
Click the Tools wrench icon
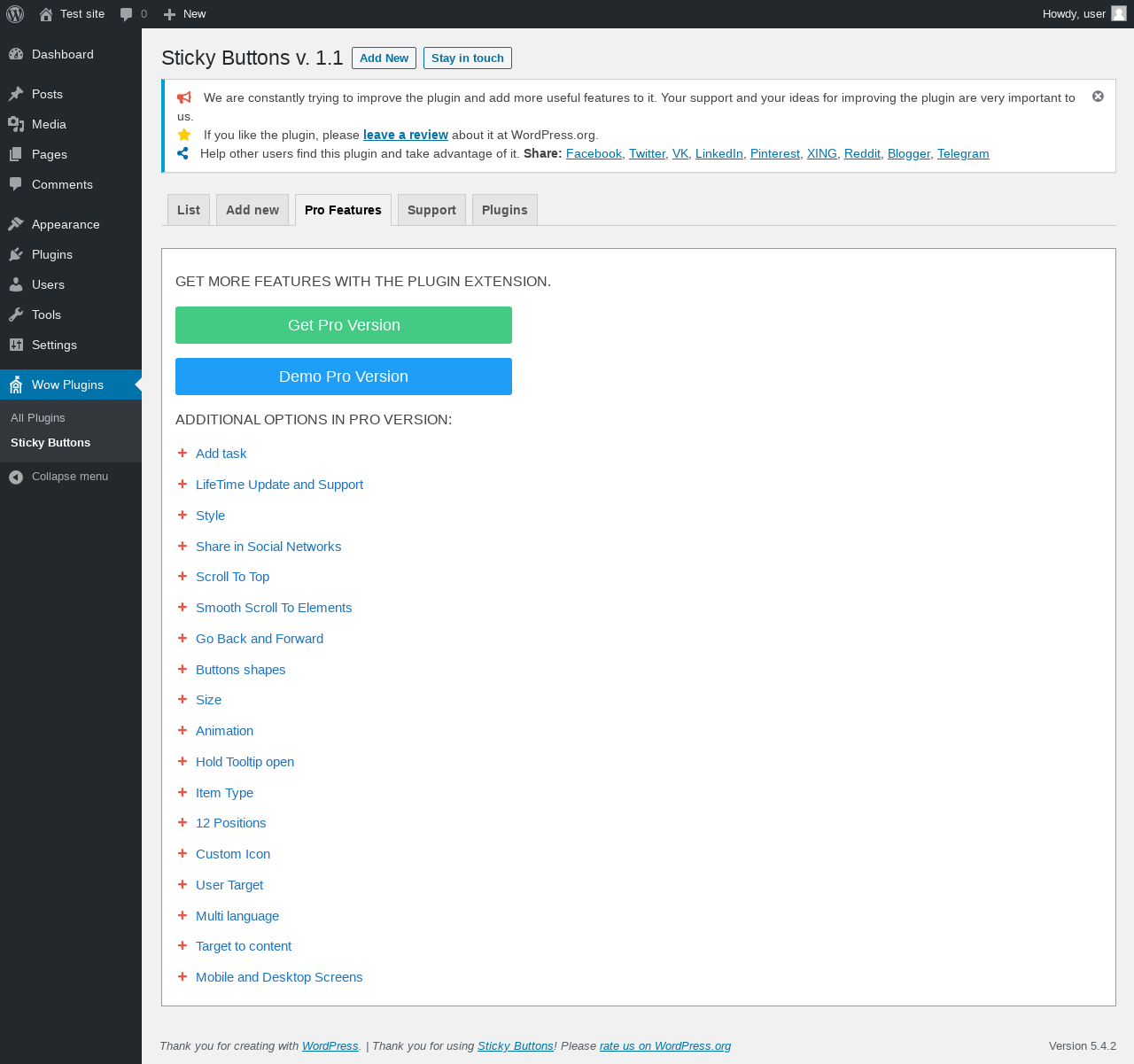tap(16, 315)
